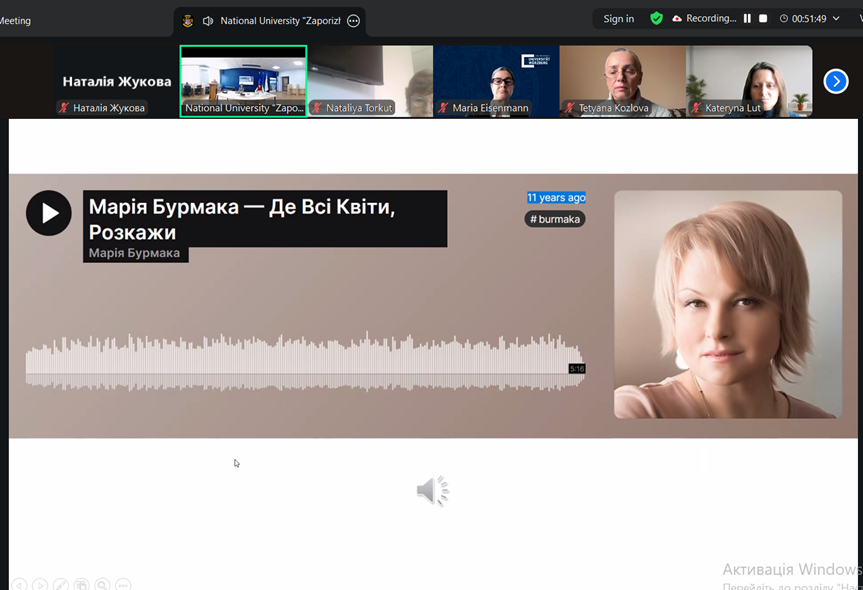Screen dimensions: 863x590
Task: Play the Марія Бурмака audio track
Action: (49, 213)
